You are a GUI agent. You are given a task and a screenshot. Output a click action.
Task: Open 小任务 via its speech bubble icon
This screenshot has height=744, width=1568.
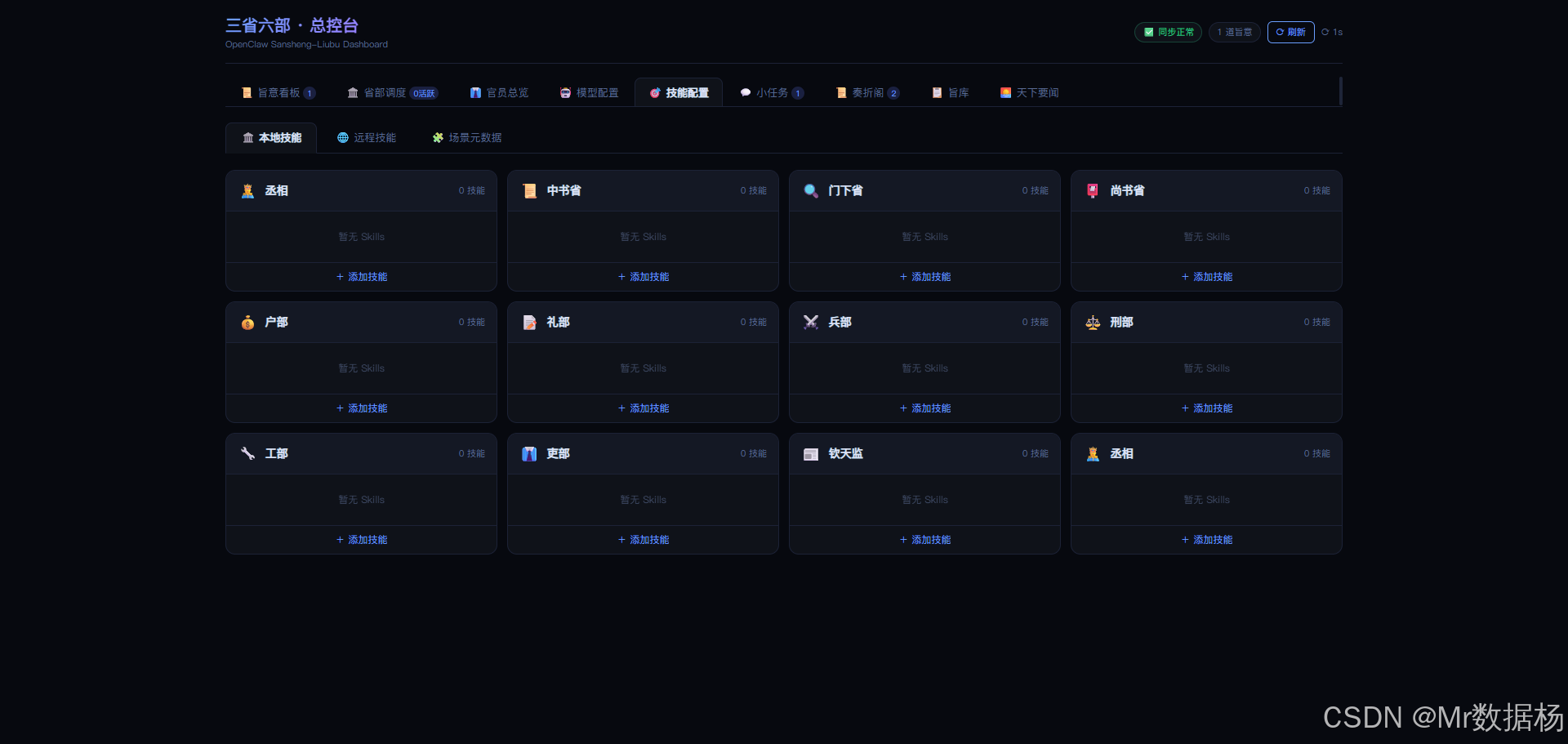coord(746,93)
